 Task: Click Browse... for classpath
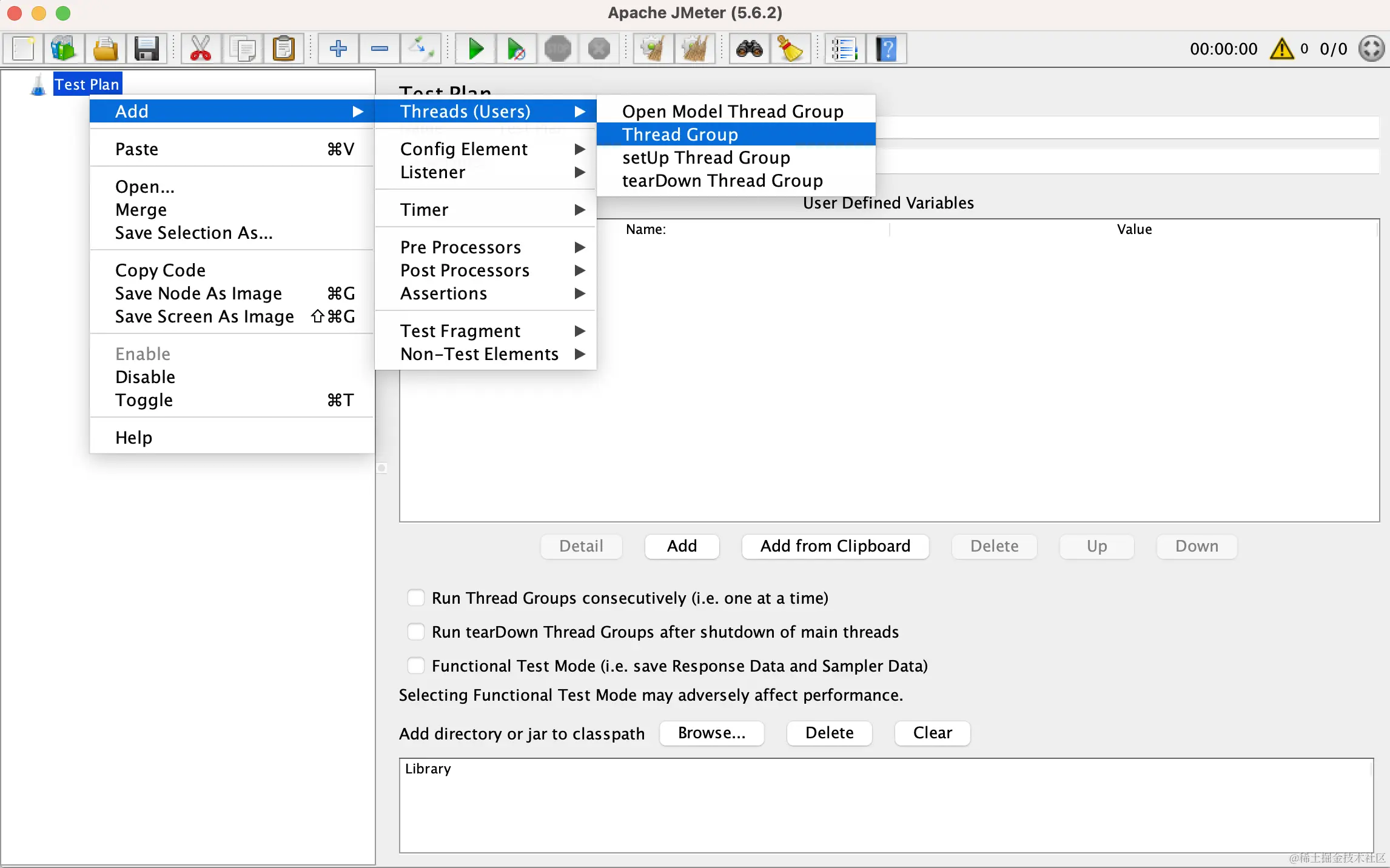click(711, 733)
